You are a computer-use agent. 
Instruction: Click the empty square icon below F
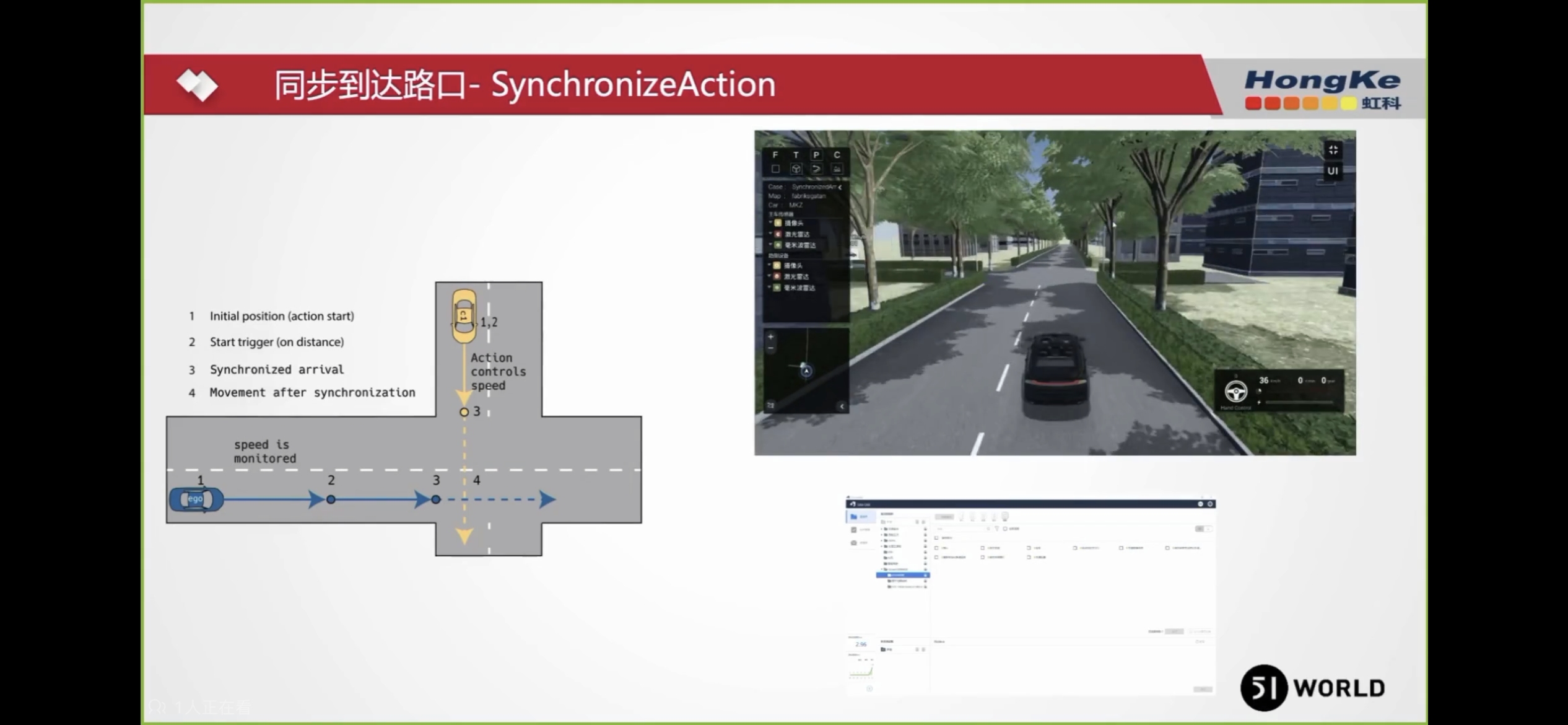pyautogui.click(x=775, y=169)
